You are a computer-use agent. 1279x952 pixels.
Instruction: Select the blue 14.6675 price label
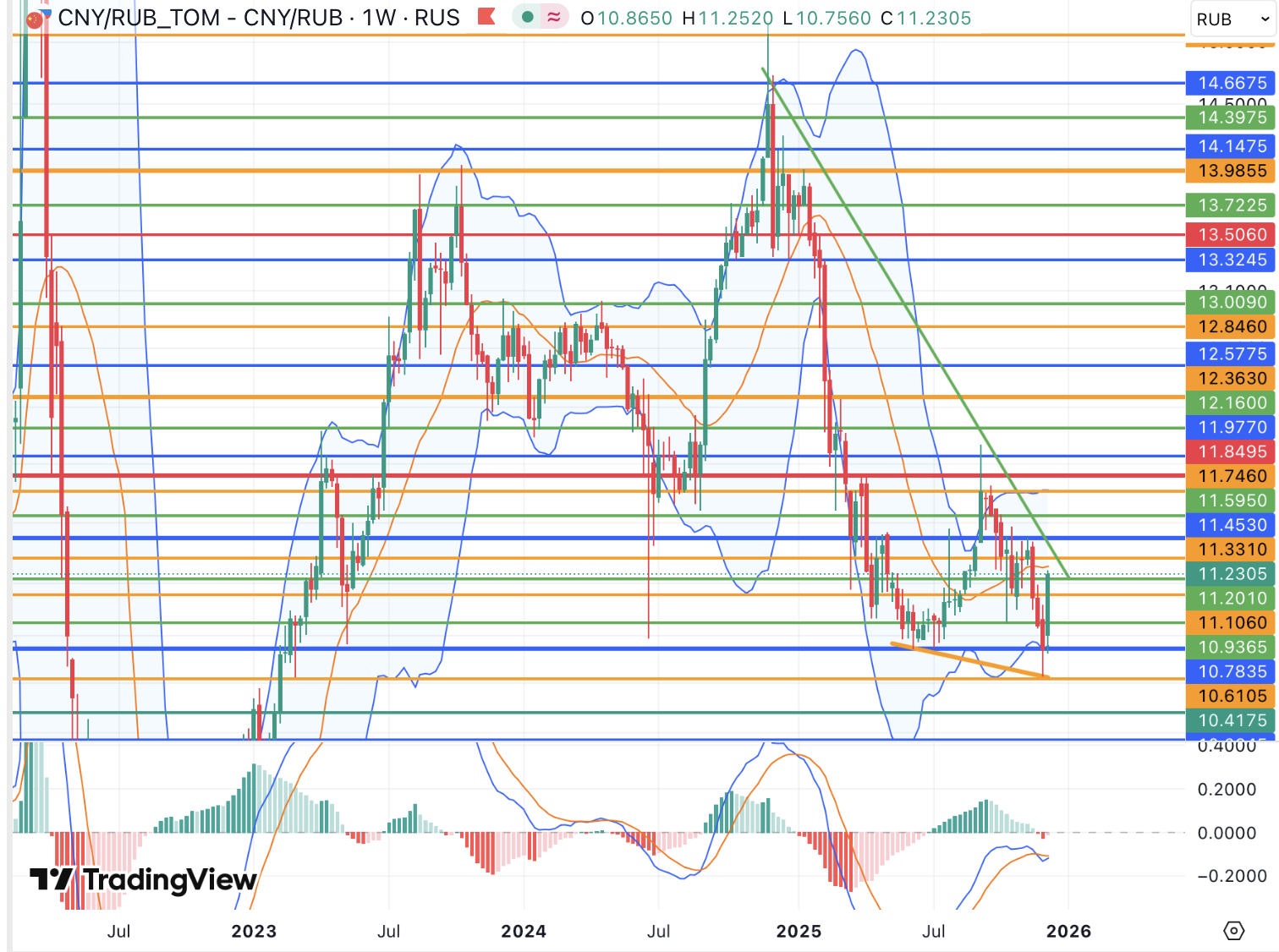click(1232, 83)
